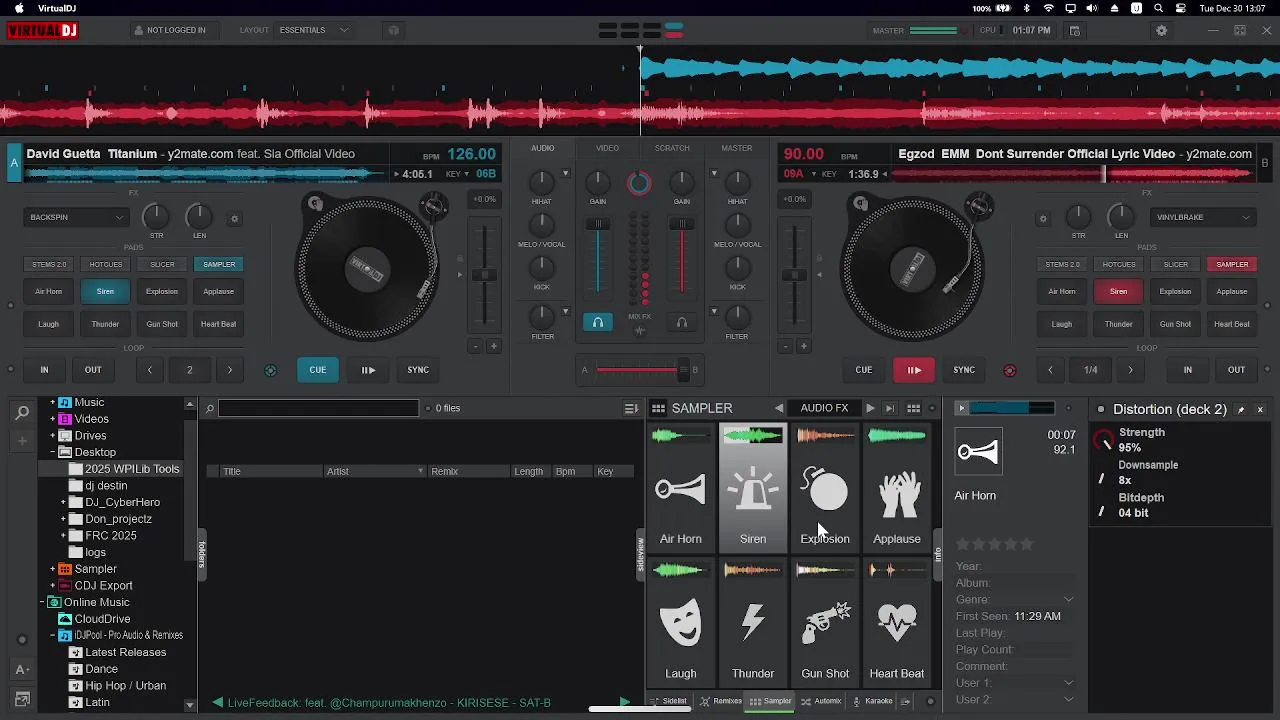The image size is (1280, 720).
Task: Trigger the Laugh mask sample icon
Action: (680, 624)
